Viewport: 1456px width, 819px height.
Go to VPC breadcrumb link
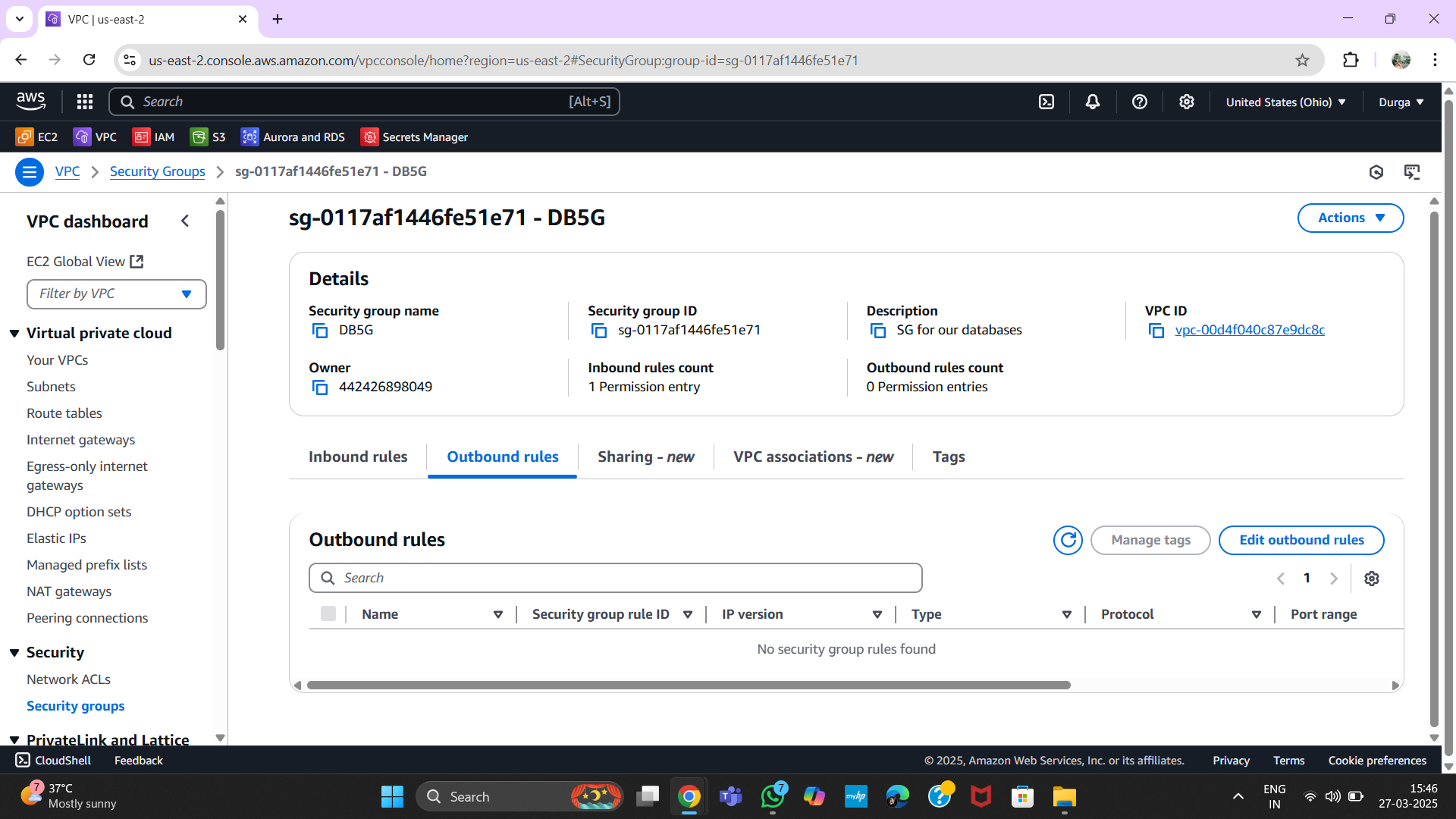pyautogui.click(x=67, y=171)
